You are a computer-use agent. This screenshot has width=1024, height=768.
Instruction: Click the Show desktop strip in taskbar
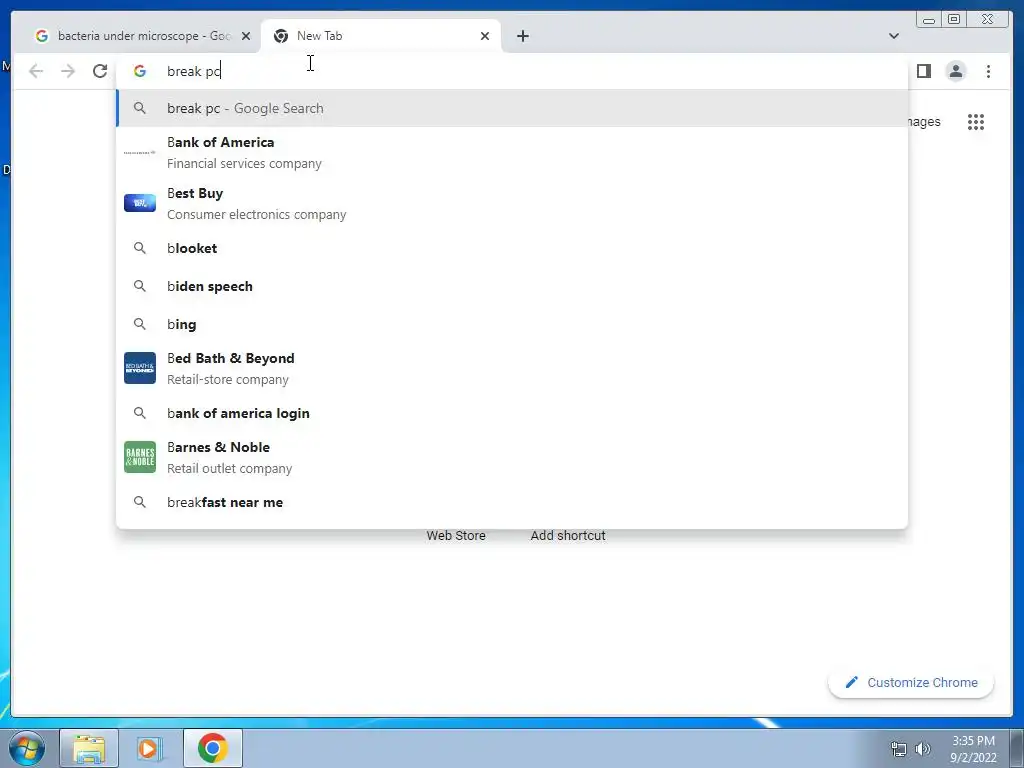click(x=1017, y=748)
